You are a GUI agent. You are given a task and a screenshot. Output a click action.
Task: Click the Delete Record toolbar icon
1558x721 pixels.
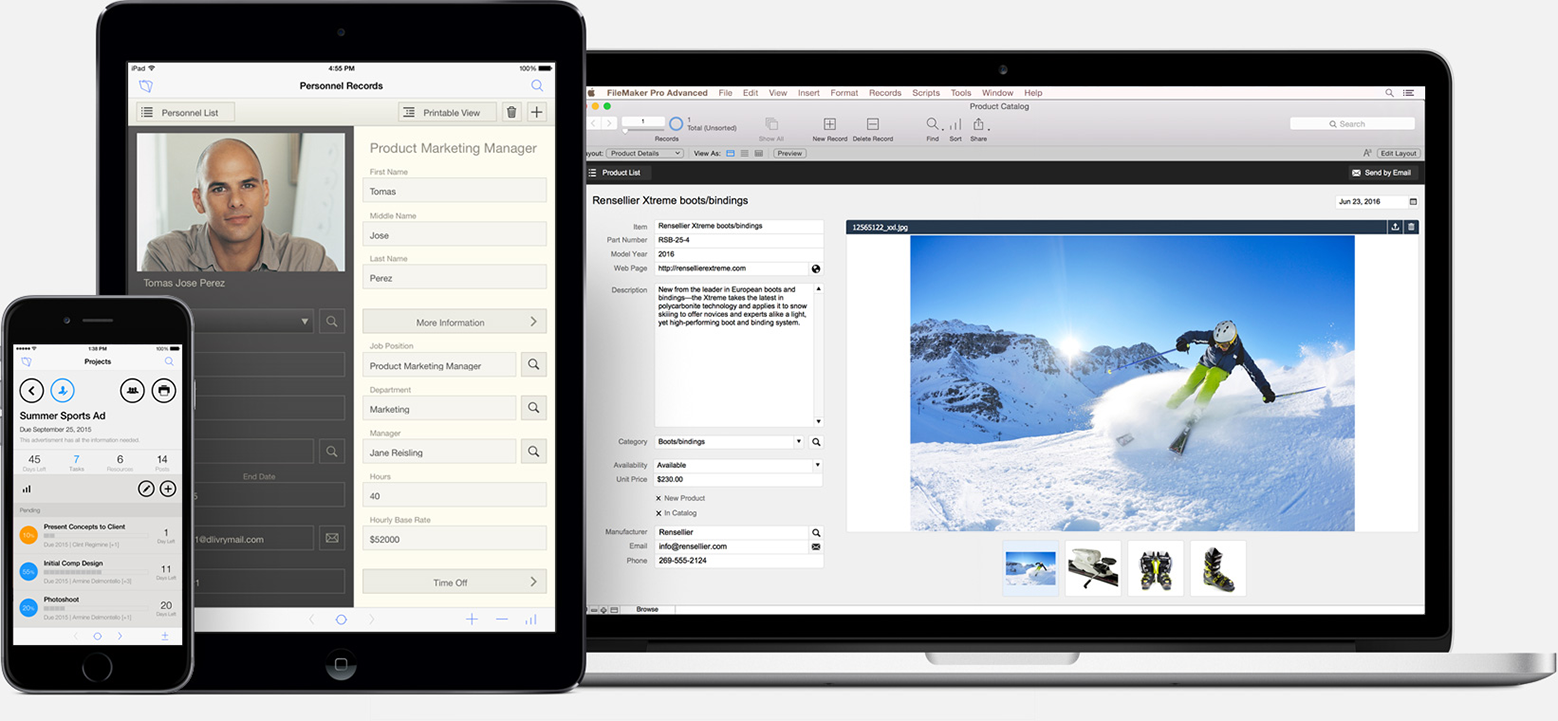[x=872, y=125]
